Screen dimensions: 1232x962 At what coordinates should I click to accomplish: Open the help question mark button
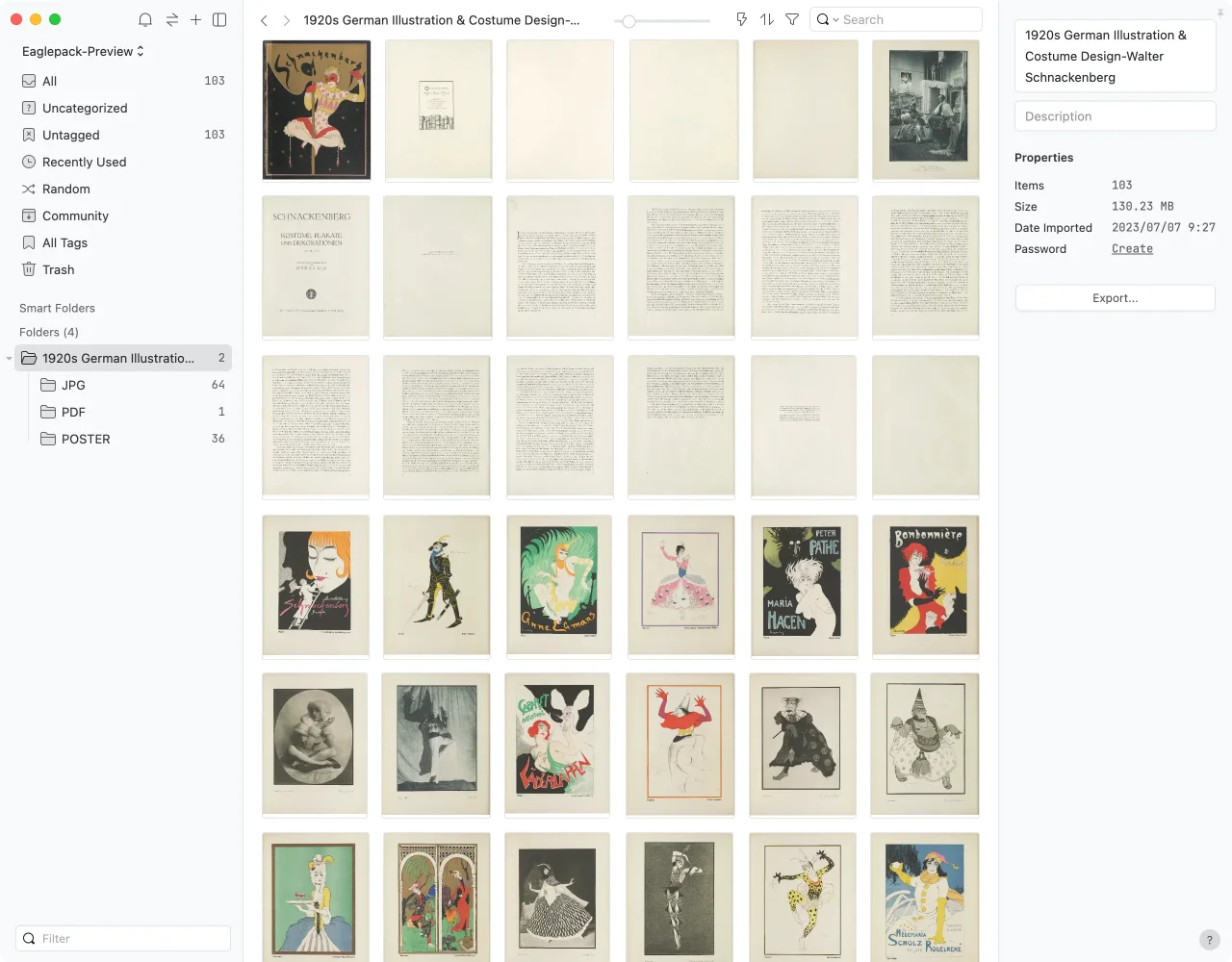tap(1210, 940)
